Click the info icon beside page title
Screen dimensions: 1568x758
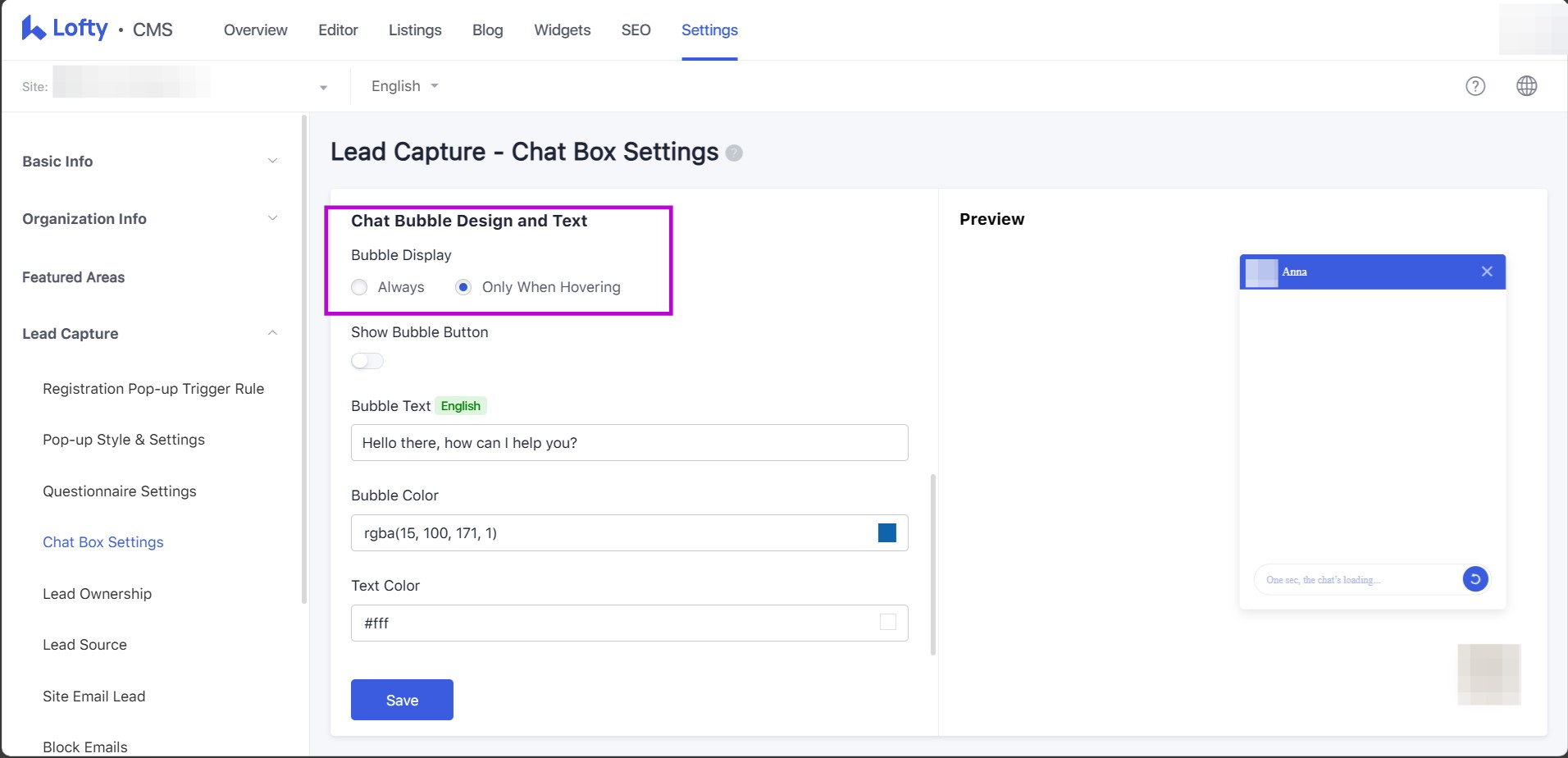click(734, 153)
